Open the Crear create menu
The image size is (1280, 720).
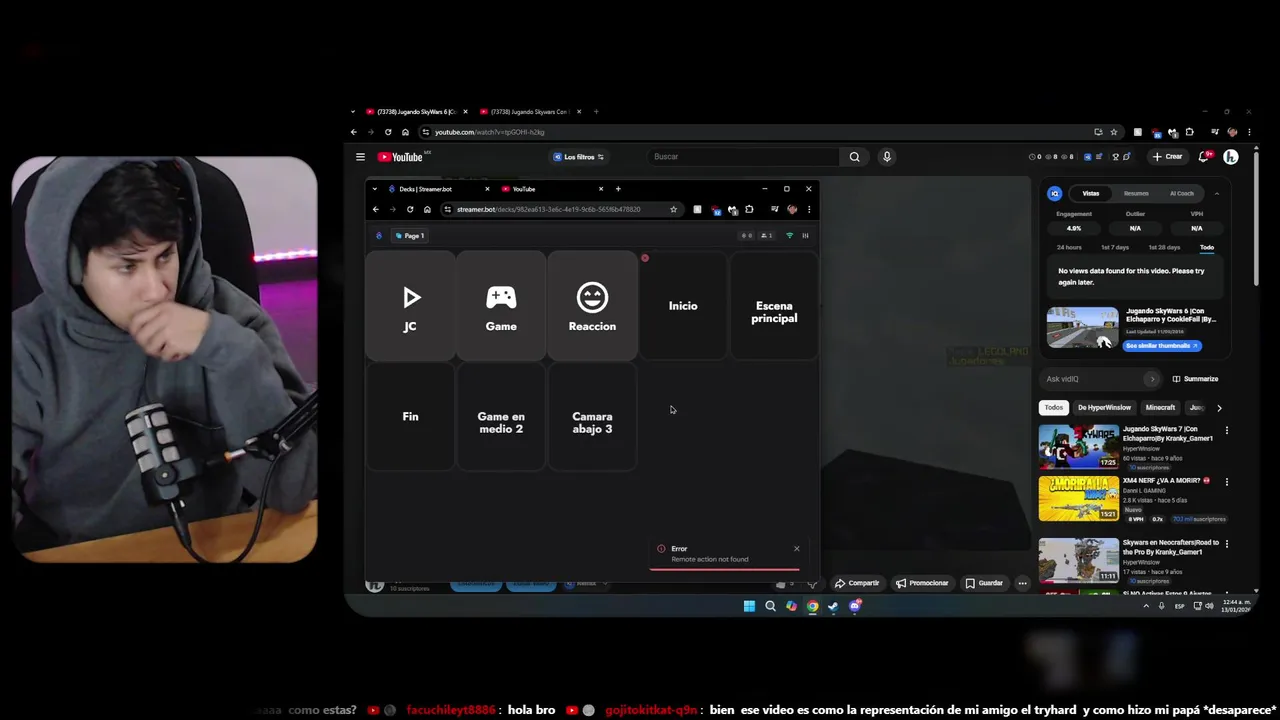pyautogui.click(x=1167, y=157)
